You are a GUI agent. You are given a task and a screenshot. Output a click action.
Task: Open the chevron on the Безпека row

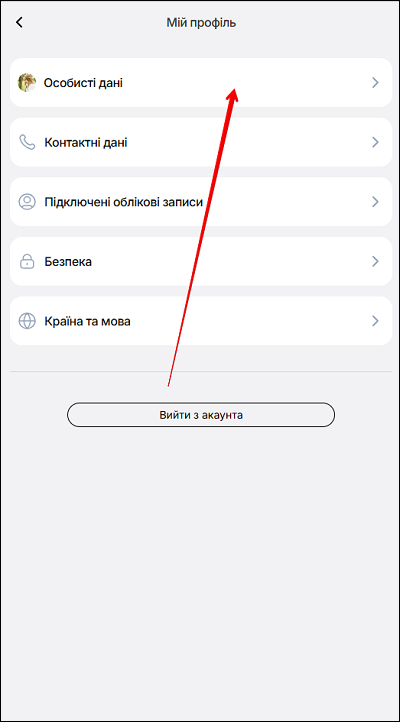click(x=376, y=262)
